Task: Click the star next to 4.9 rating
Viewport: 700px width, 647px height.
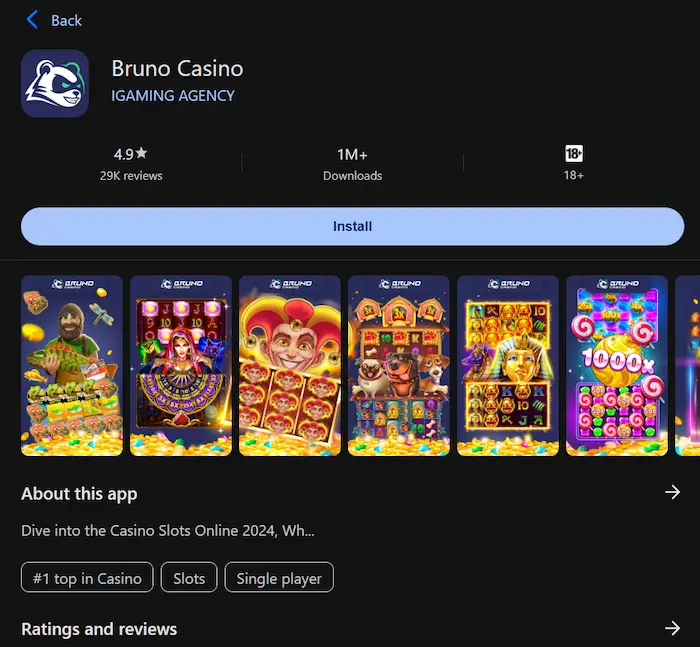Action: 142,153
